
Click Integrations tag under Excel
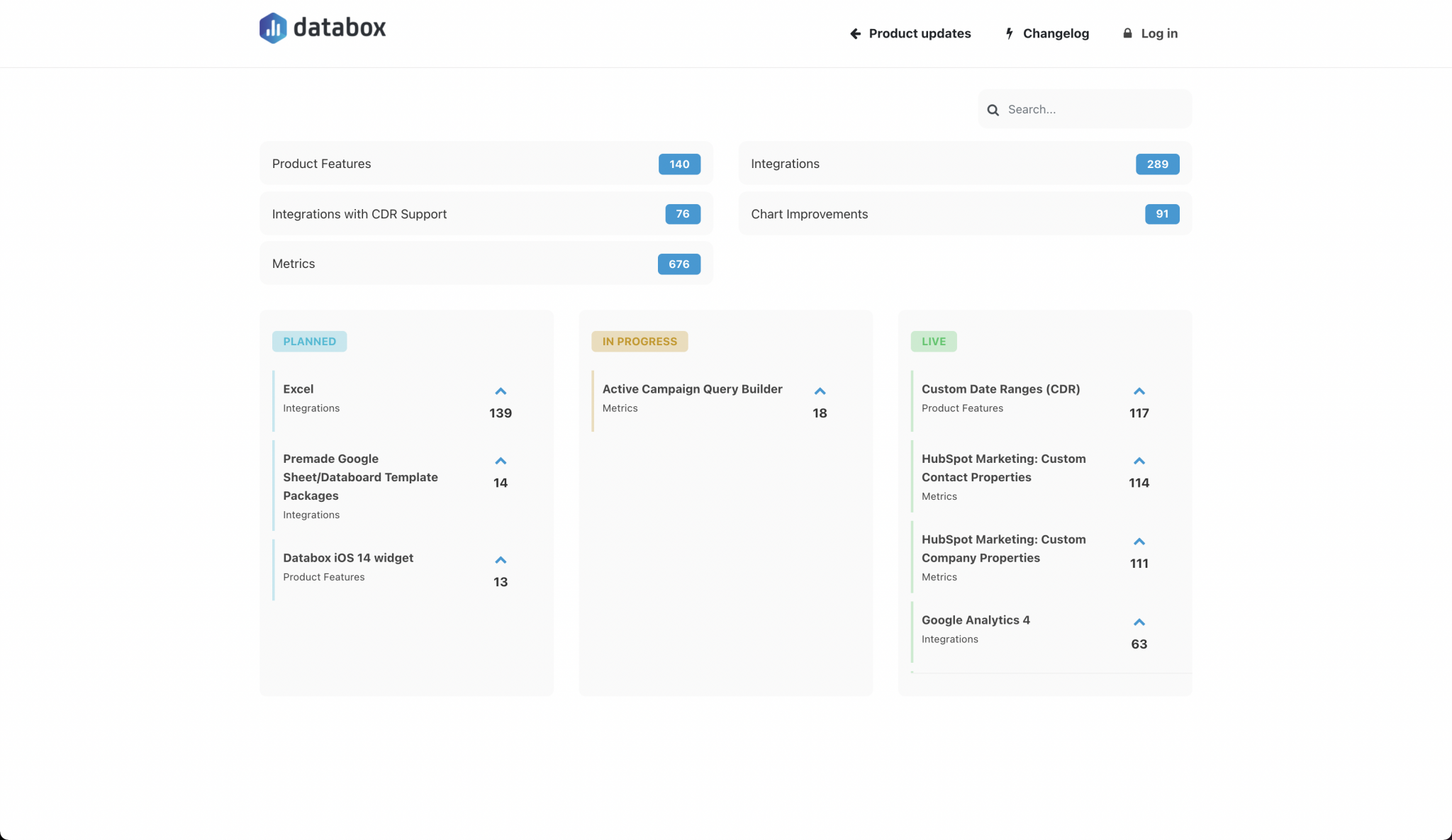[x=311, y=408]
